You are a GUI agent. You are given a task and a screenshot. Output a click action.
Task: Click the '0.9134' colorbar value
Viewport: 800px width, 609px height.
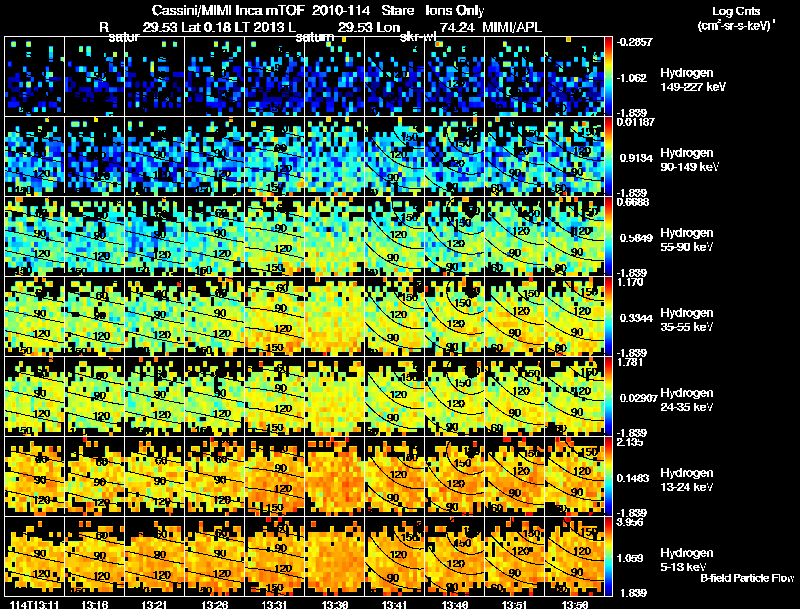(636, 158)
